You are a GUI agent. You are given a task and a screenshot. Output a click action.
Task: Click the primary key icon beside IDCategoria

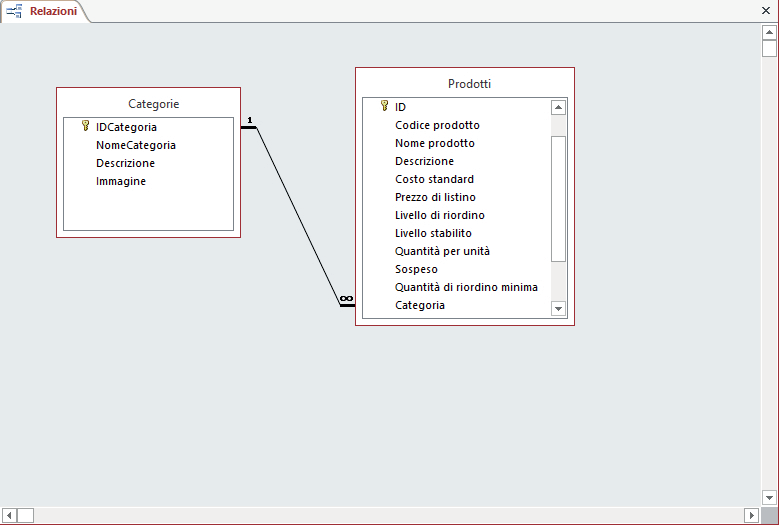(85, 126)
